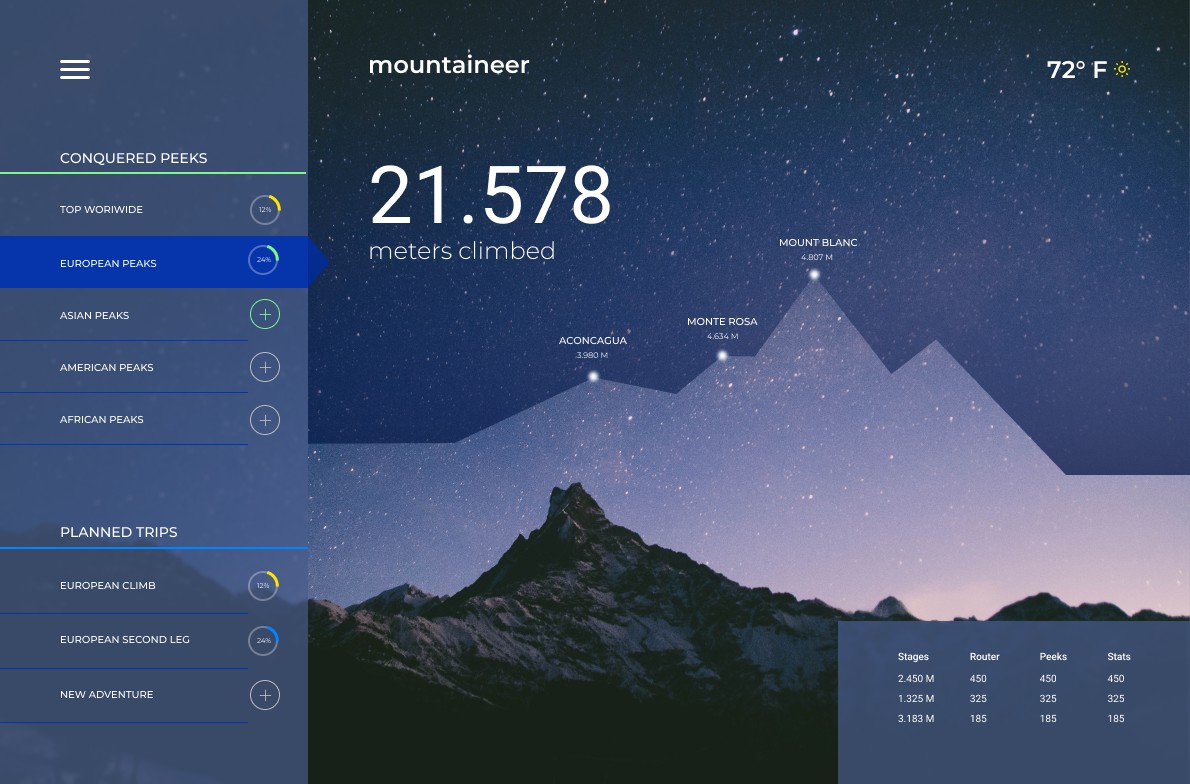Click plus icon beside American Peaks
This screenshot has height=784, width=1190.
265,367
